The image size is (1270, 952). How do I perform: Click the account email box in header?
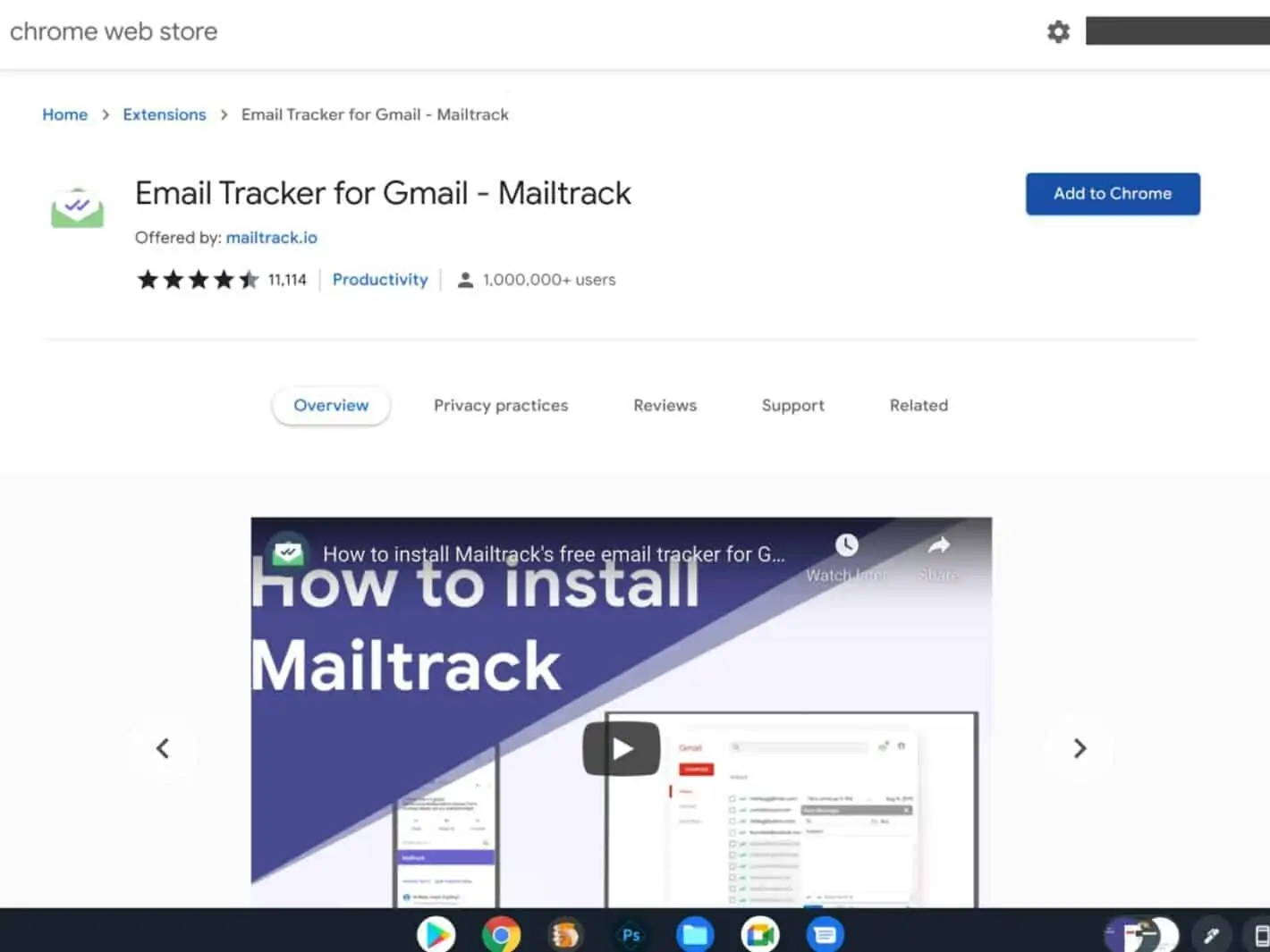(x=1178, y=30)
